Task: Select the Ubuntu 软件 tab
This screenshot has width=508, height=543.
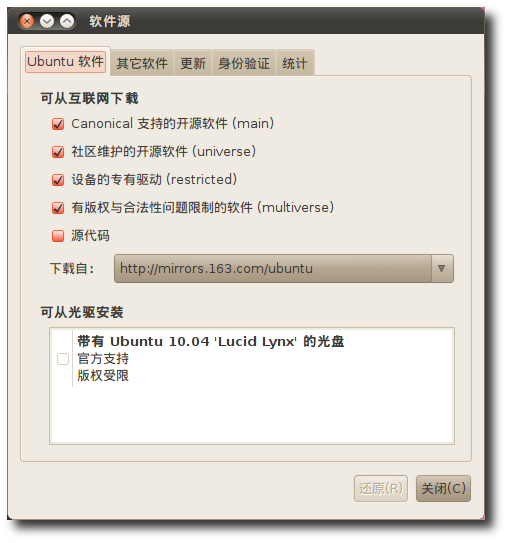Action: tap(65, 62)
